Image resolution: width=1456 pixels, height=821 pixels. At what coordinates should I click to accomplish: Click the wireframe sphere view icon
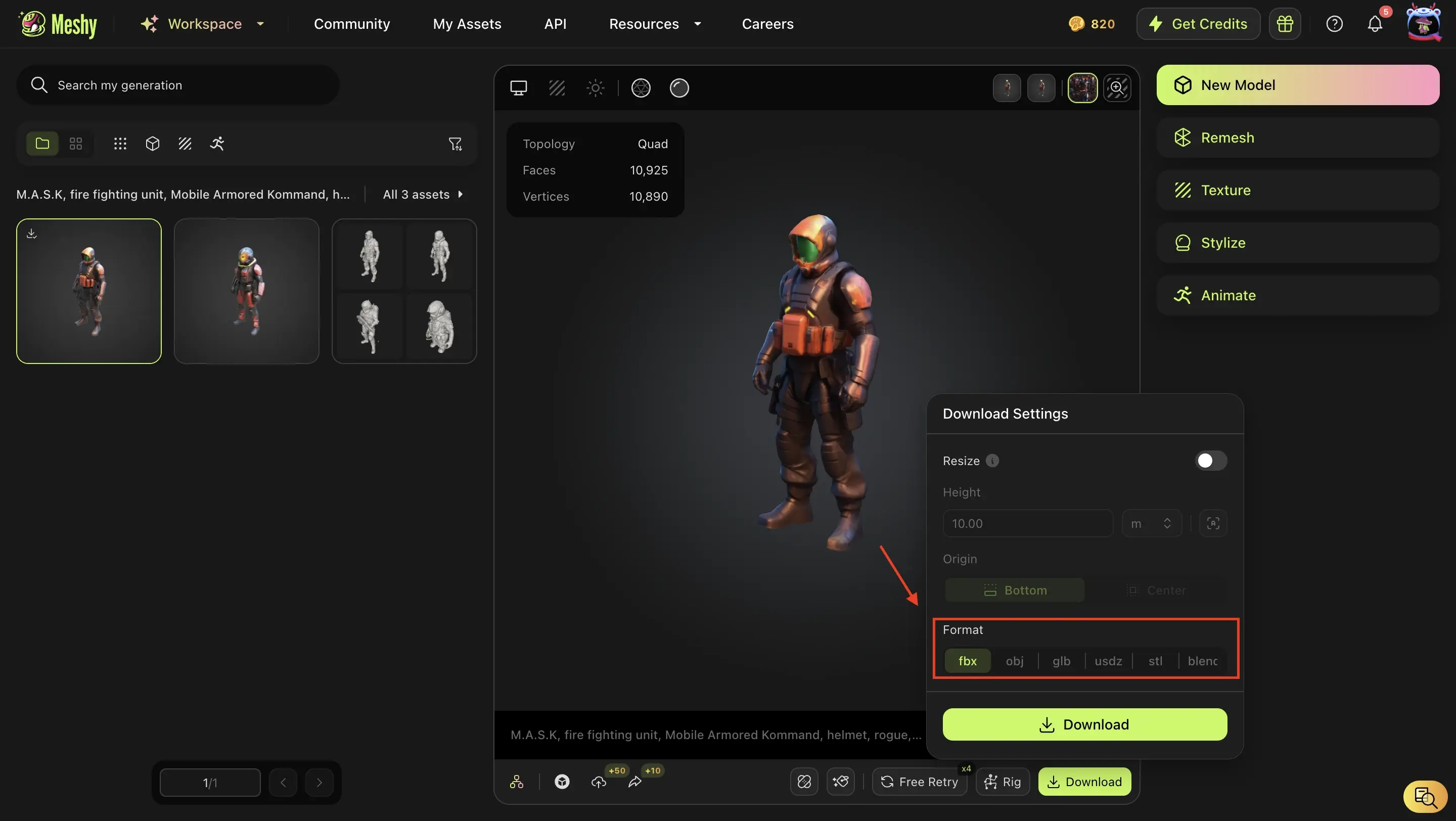(641, 87)
